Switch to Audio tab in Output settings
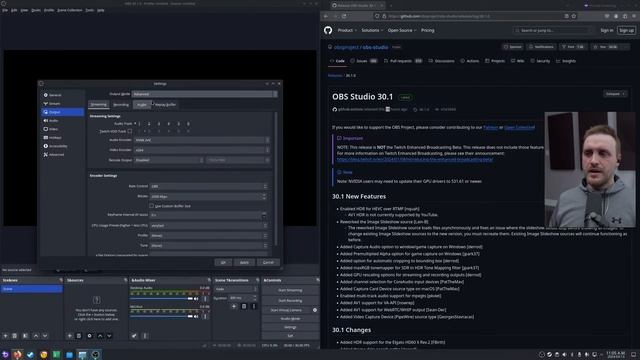This screenshot has width=640, height=360. click(x=142, y=104)
